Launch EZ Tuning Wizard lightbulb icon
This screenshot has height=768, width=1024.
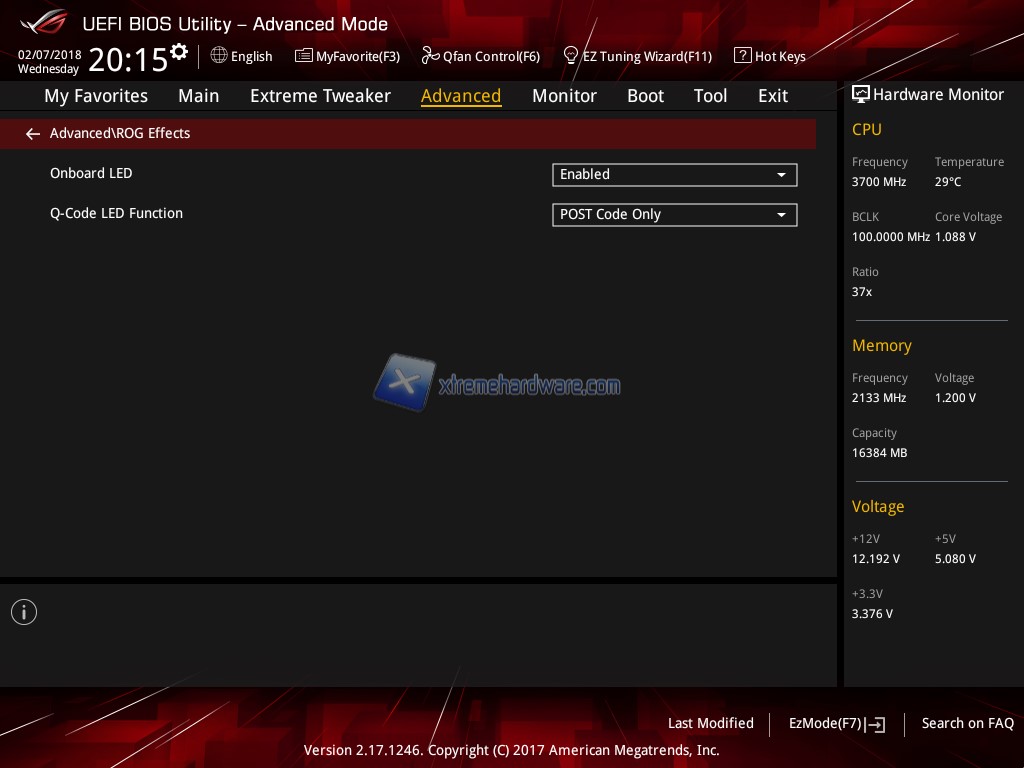[x=571, y=55]
